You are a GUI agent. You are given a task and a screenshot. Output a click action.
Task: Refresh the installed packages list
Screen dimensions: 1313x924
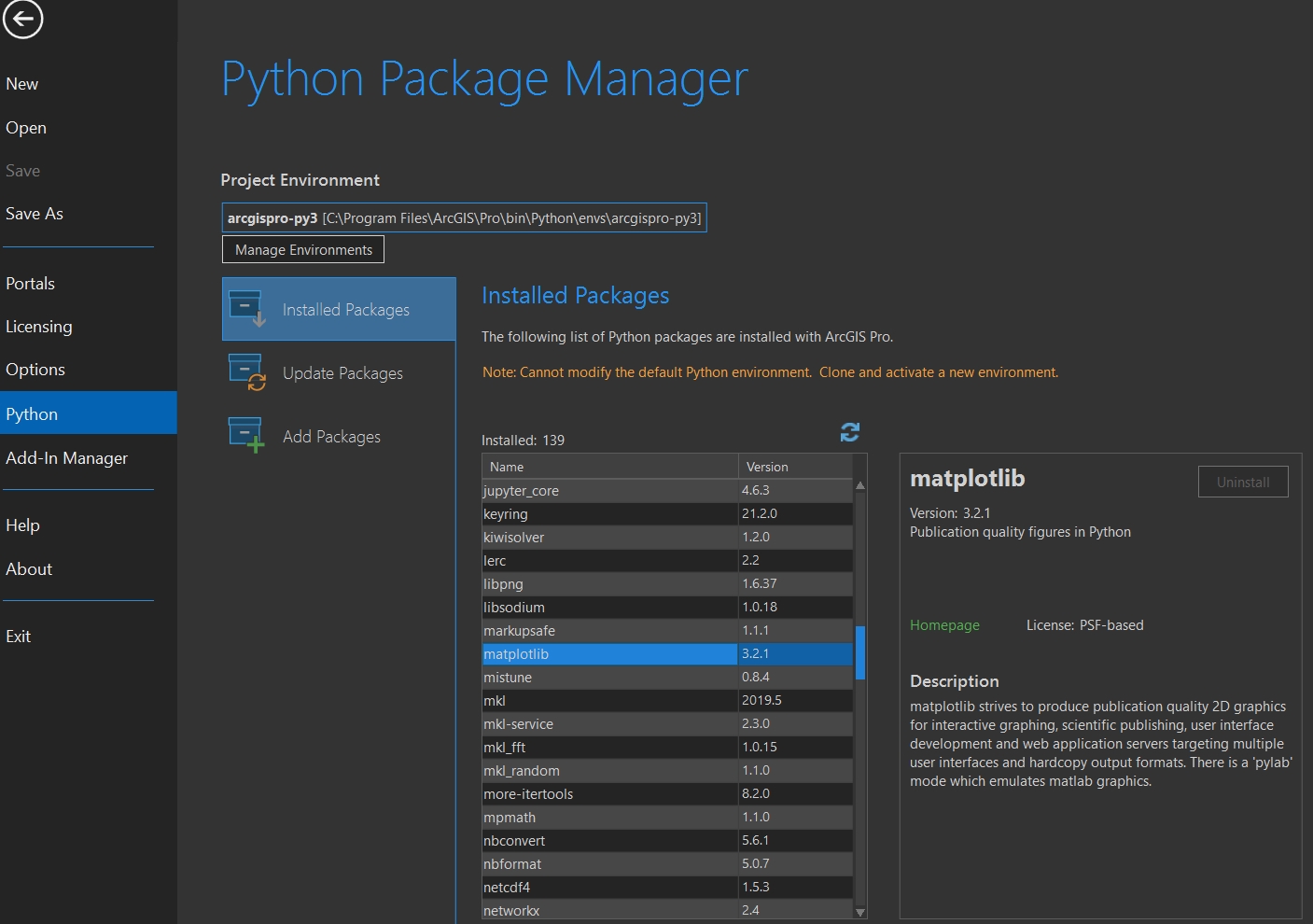click(x=849, y=431)
